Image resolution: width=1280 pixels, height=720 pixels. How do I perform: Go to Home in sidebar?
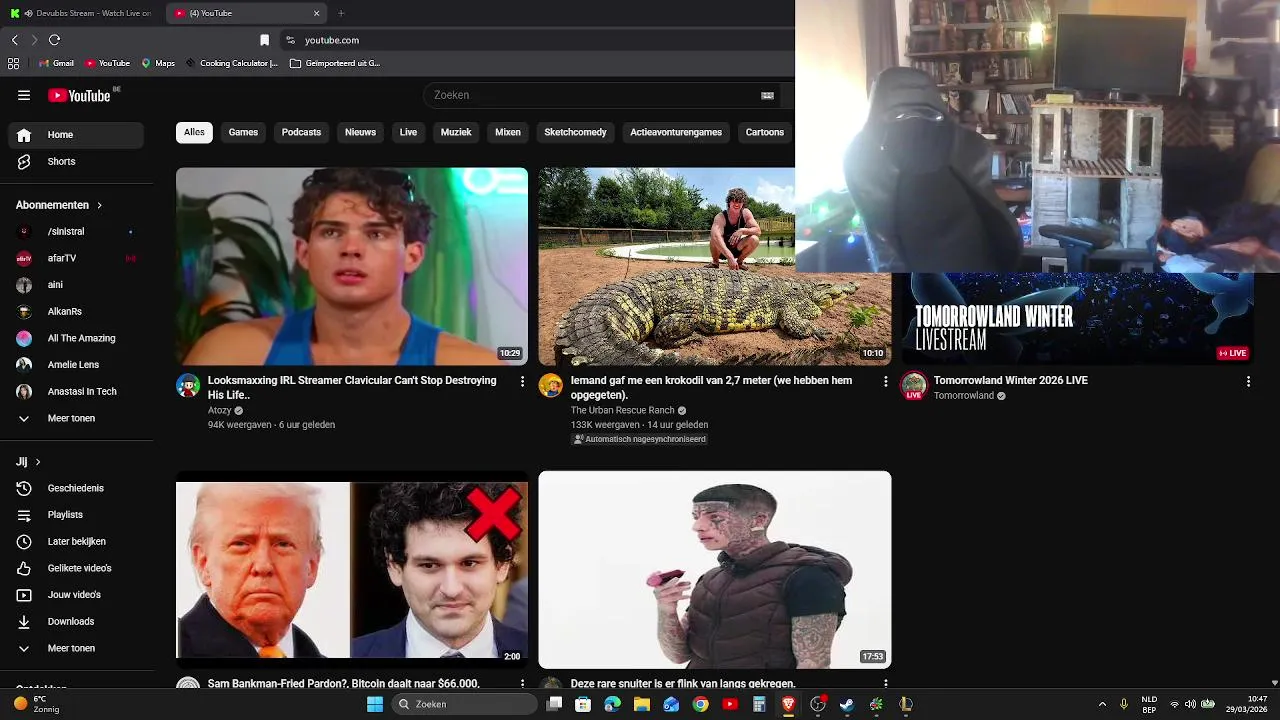click(76, 134)
